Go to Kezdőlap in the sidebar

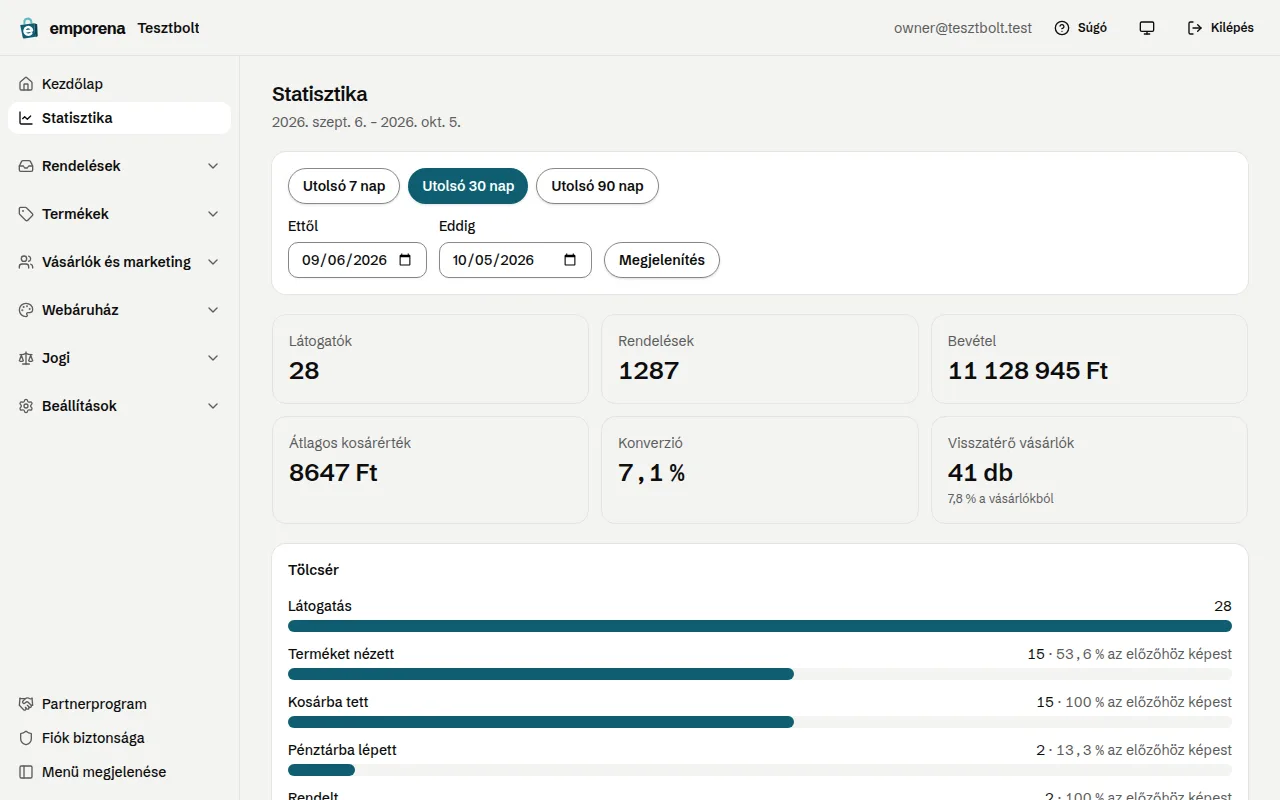pyautogui.click(x=119, y=84)
